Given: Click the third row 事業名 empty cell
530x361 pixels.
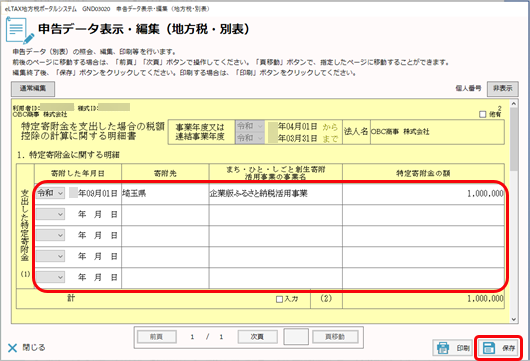Looking at the screenshot, I should tap(275, 236).
